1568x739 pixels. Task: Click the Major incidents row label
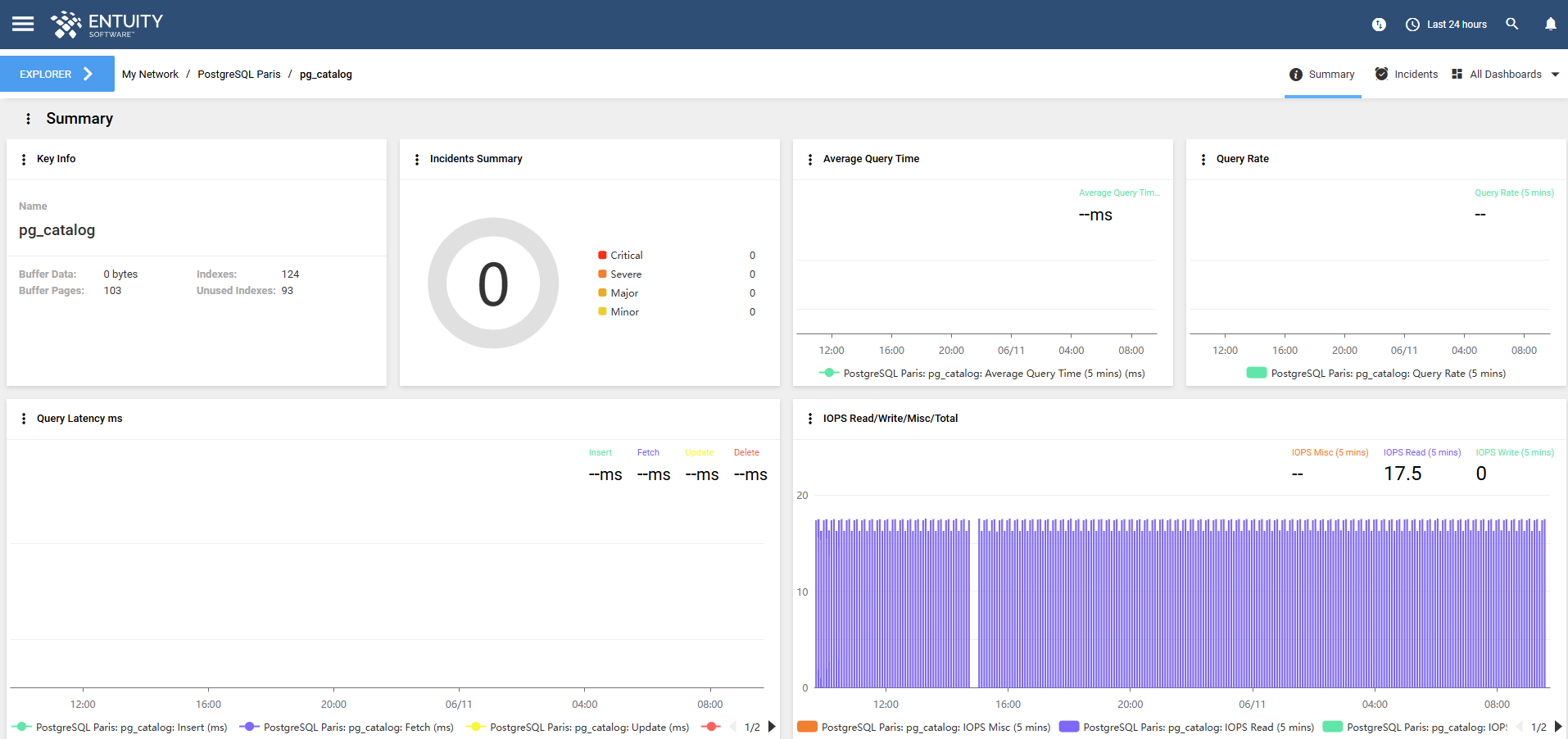(624, 293)
